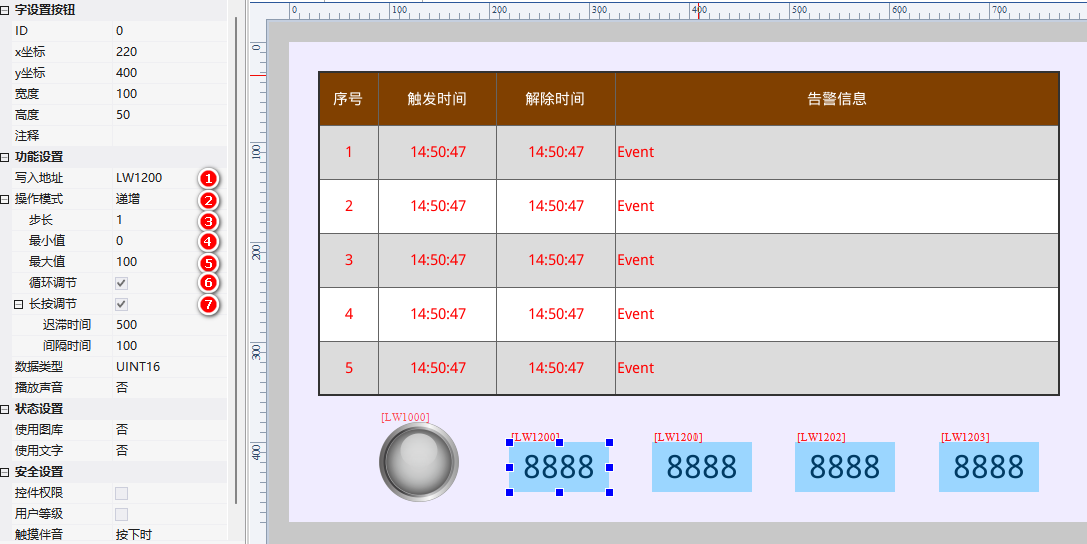Click red badge 4 next to 最小值
The width and height of the screenshot is (1087, 544).
[x=207, y=241]
